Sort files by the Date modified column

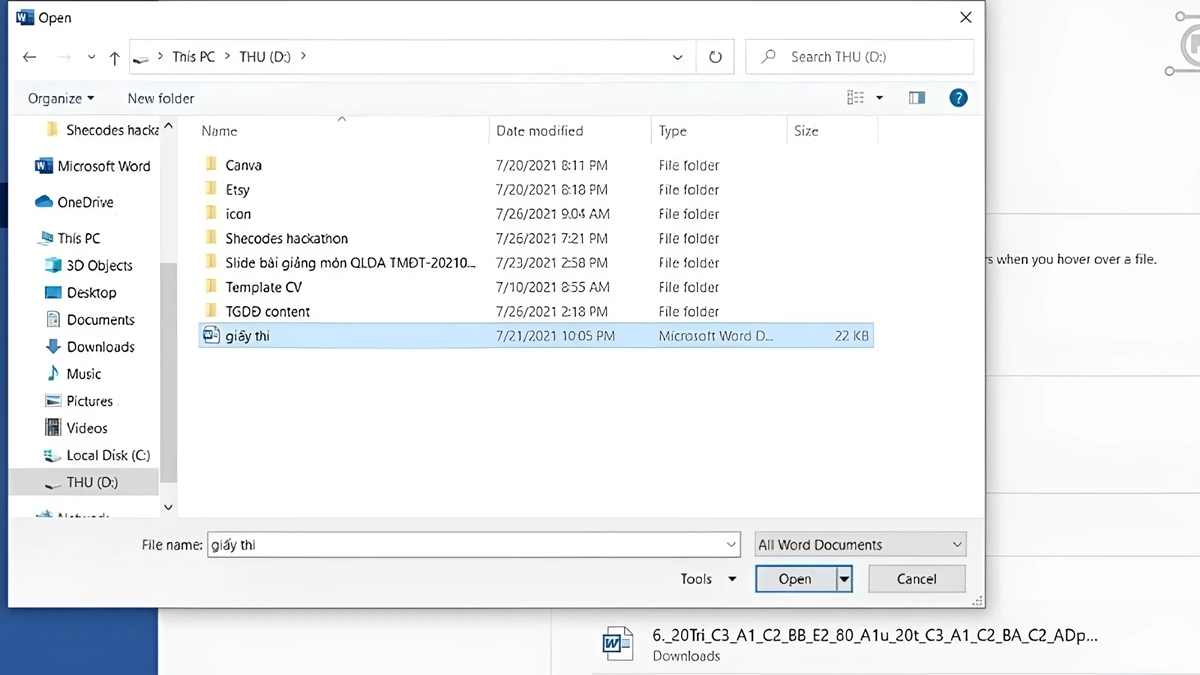pyautogui.click(x=540, y=130)
